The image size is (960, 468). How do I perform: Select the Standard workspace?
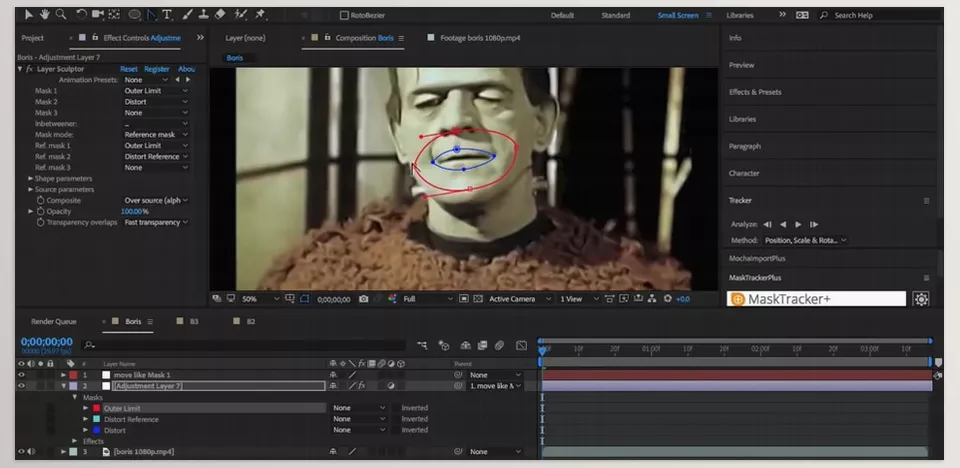(615, 15)
